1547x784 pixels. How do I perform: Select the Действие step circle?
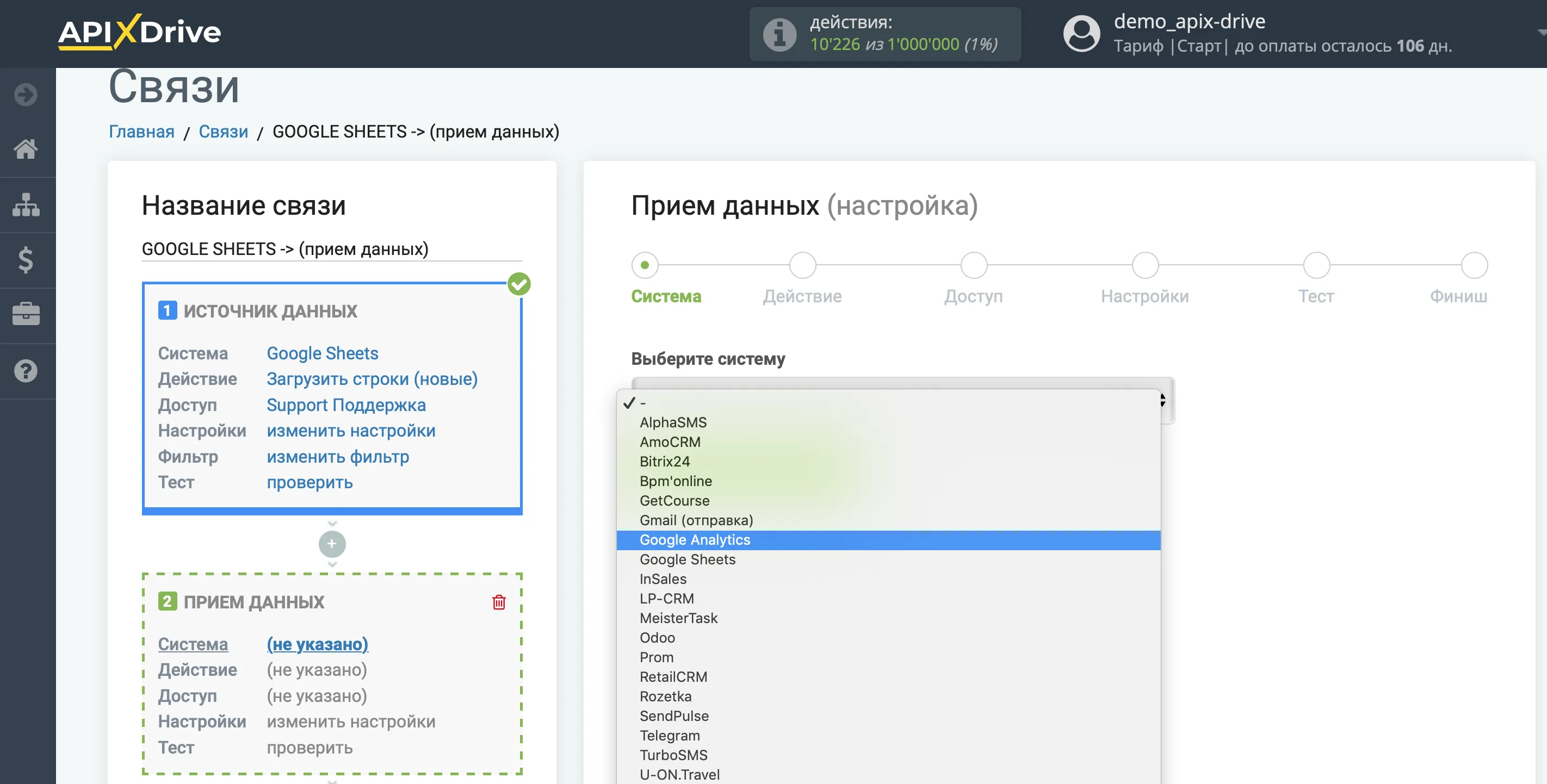802,265
